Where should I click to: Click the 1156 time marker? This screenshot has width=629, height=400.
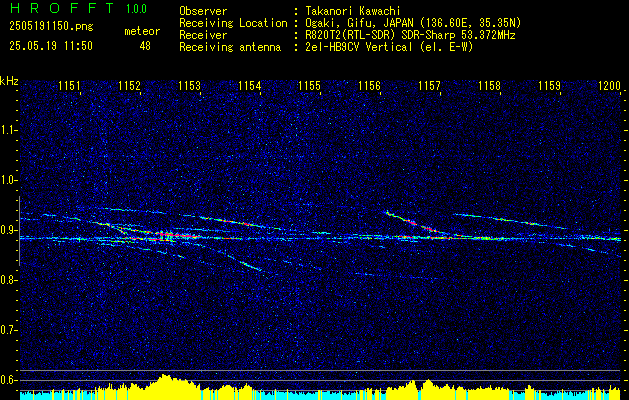[x=369, y=85]
